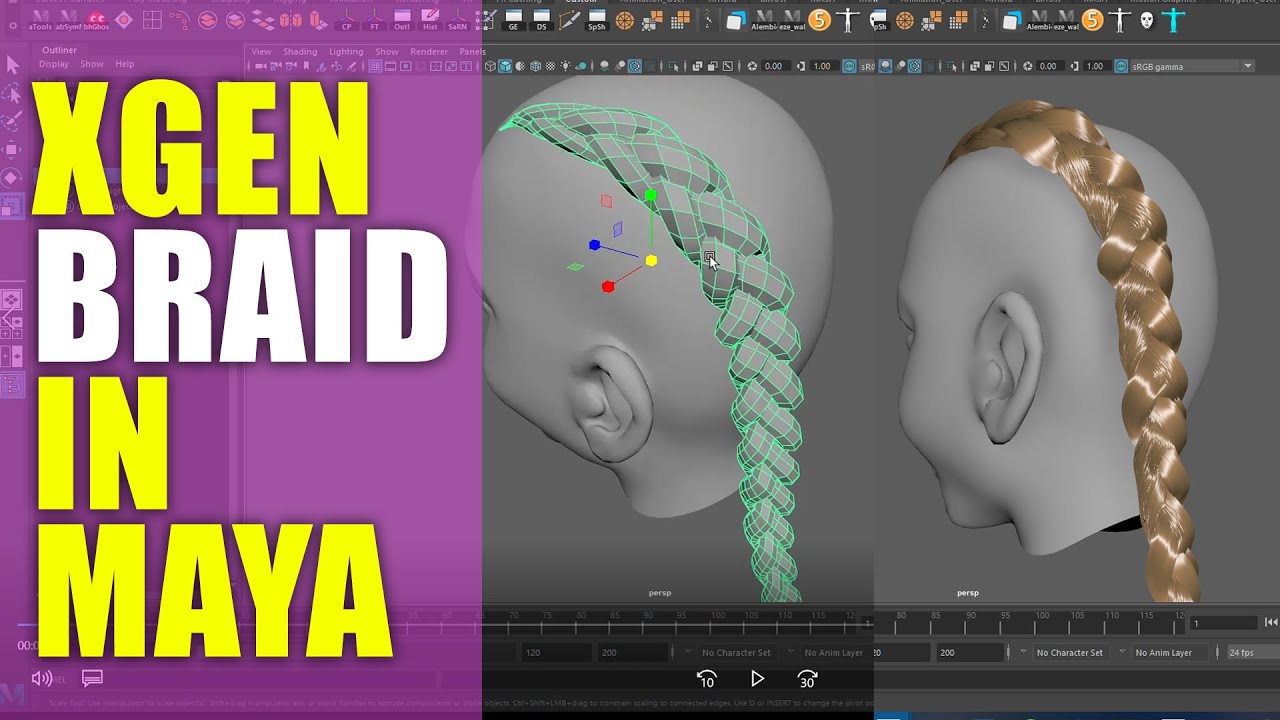
Task: Skip the video forward 30 seconds
Action: pos(807,679)
